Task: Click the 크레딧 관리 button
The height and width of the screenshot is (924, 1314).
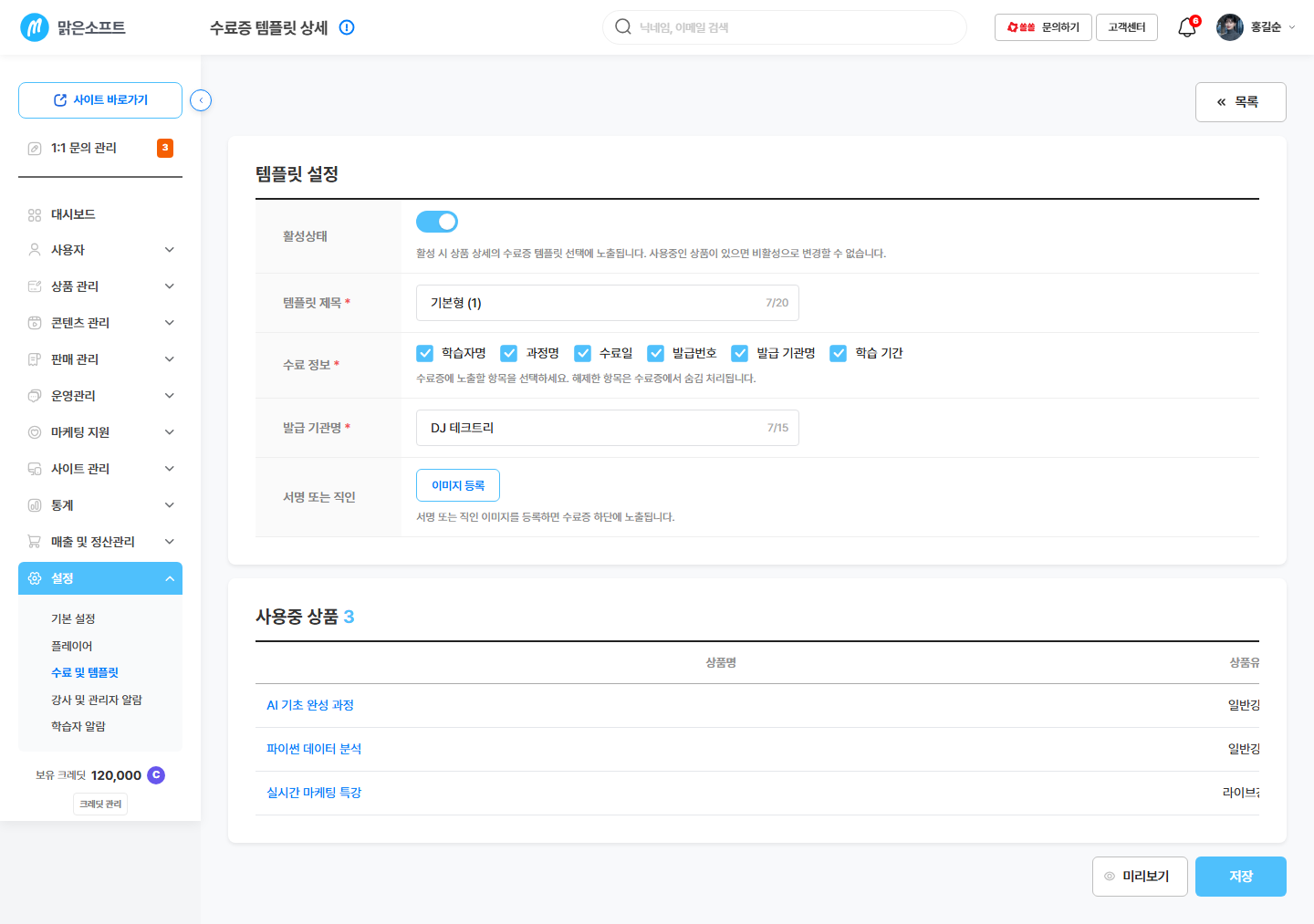Action: click(x=100, y=804)
